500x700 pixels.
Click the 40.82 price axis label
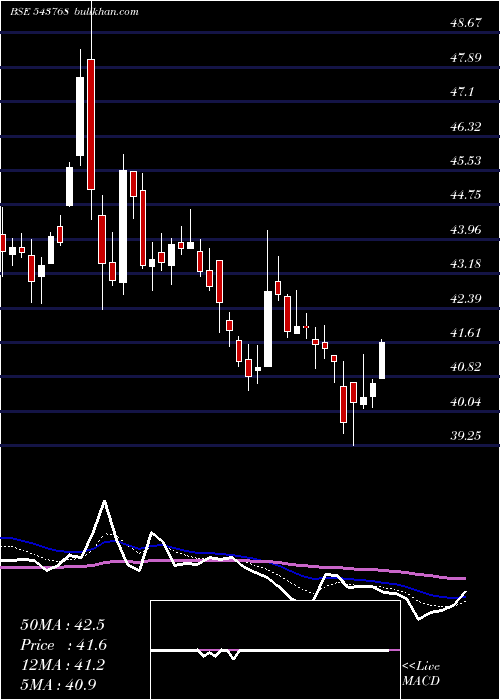[466, 368]
